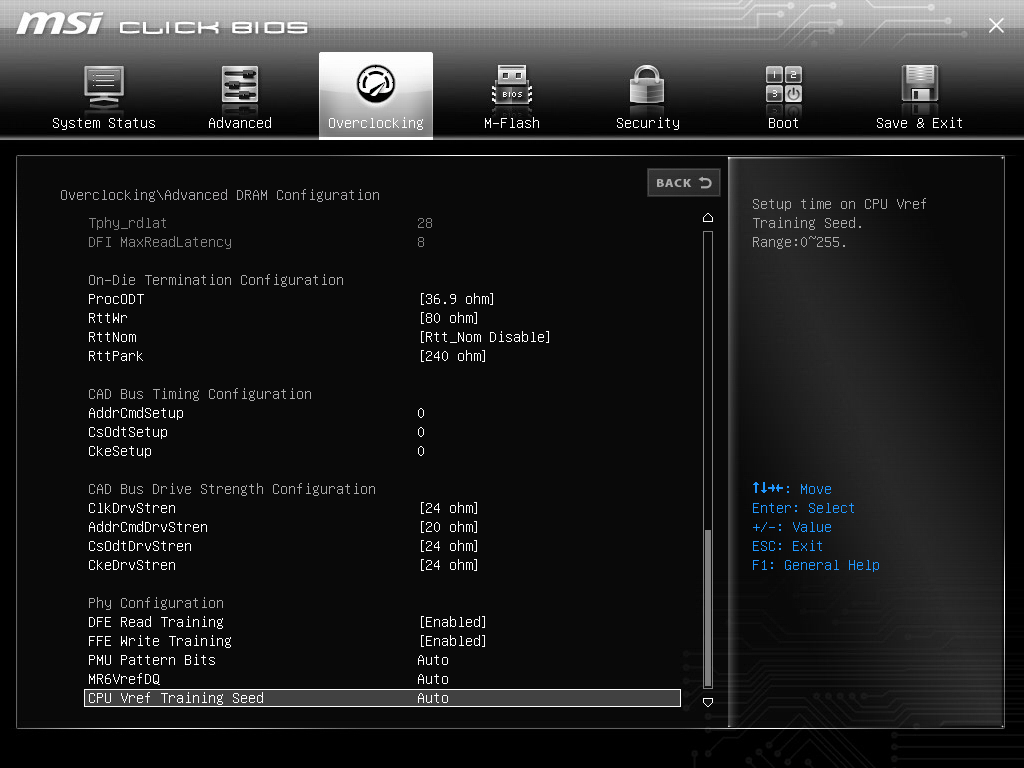Select the ProcODT row label
The width and height of the screenshot is (1024, 768).
[116, 299]
